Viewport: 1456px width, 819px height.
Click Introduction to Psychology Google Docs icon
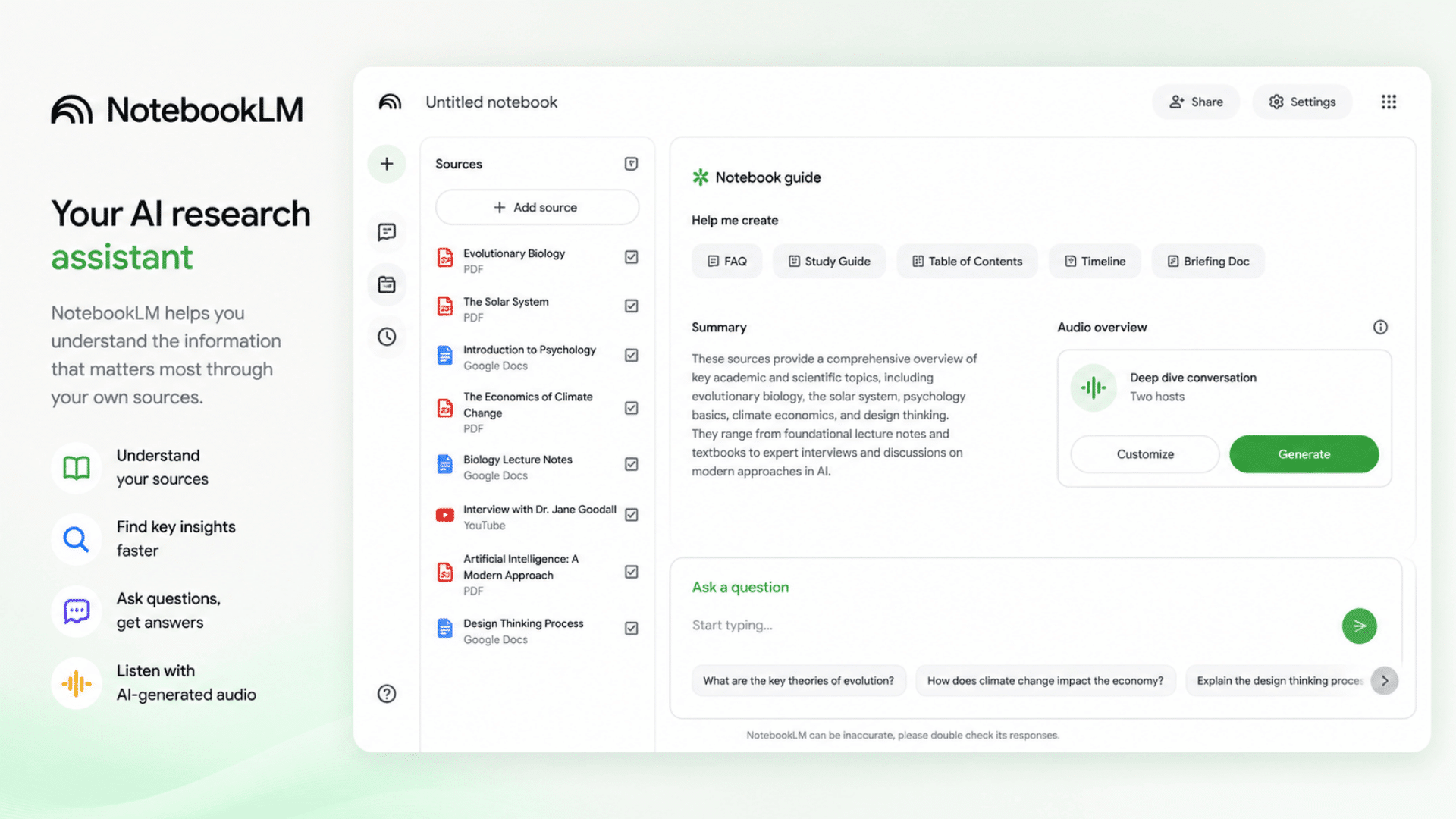click(x=445, y=355)
